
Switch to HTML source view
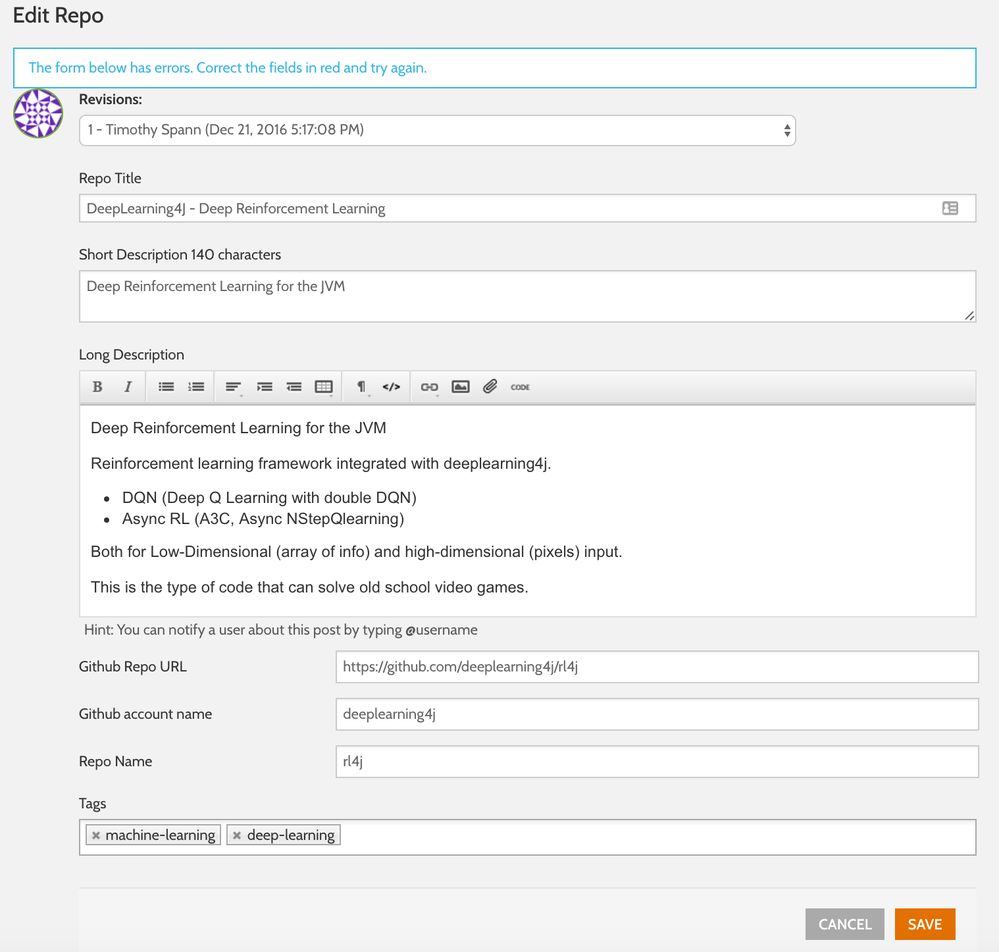click(x=392, y=387)
